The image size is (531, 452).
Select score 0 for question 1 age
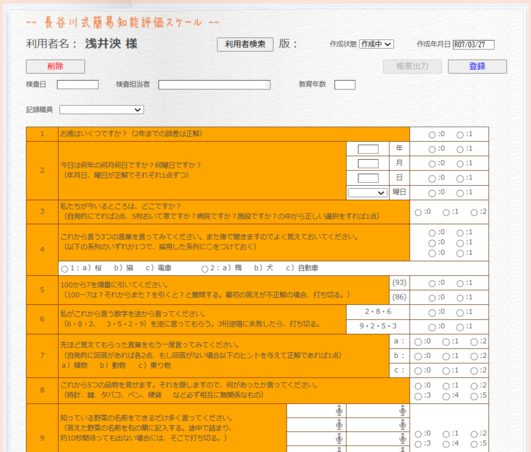(x=432, y=135)
